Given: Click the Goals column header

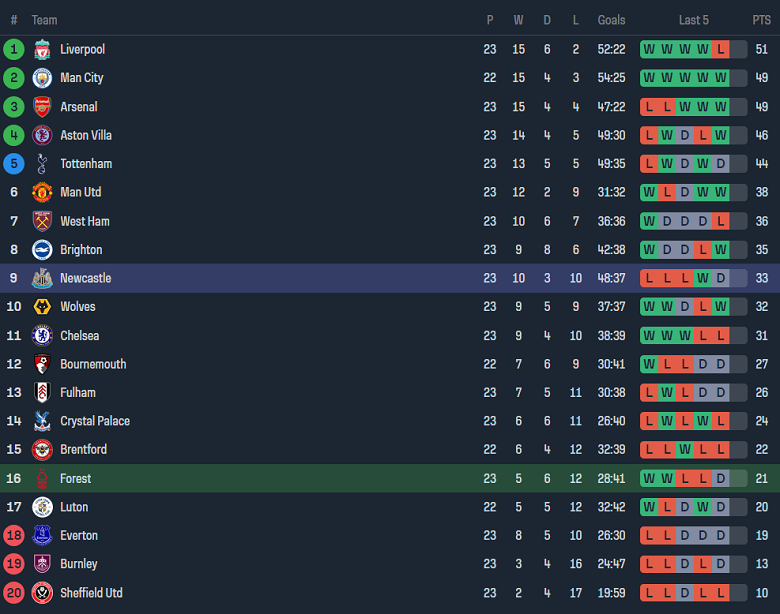Looking at the screenshot, I should tap(611, 20).
